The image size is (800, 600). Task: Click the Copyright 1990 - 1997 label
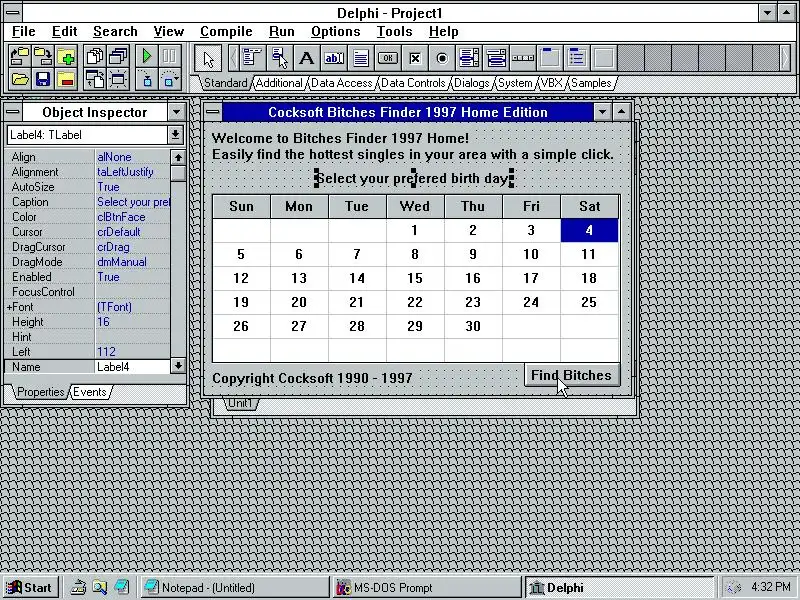312,378
